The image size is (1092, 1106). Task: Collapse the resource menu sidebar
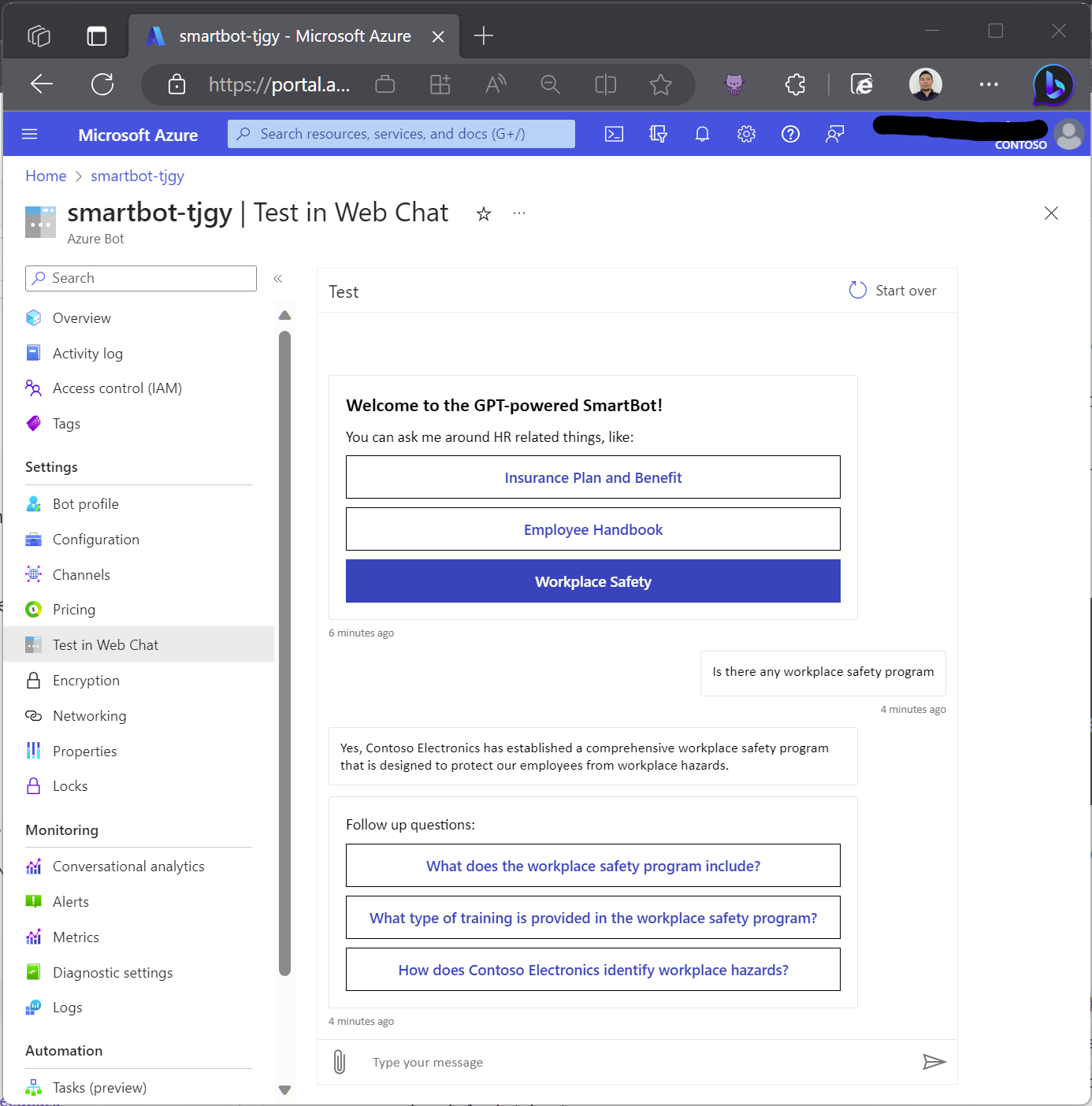point(278,278)
